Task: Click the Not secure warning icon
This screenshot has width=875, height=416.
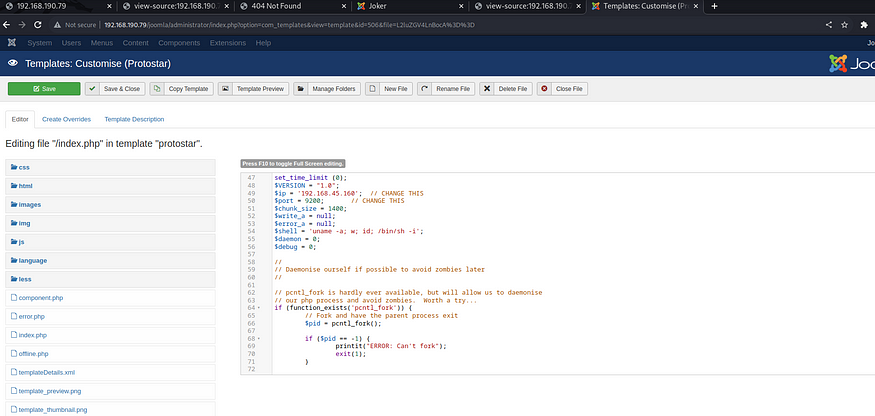Action: coord(57,25)
